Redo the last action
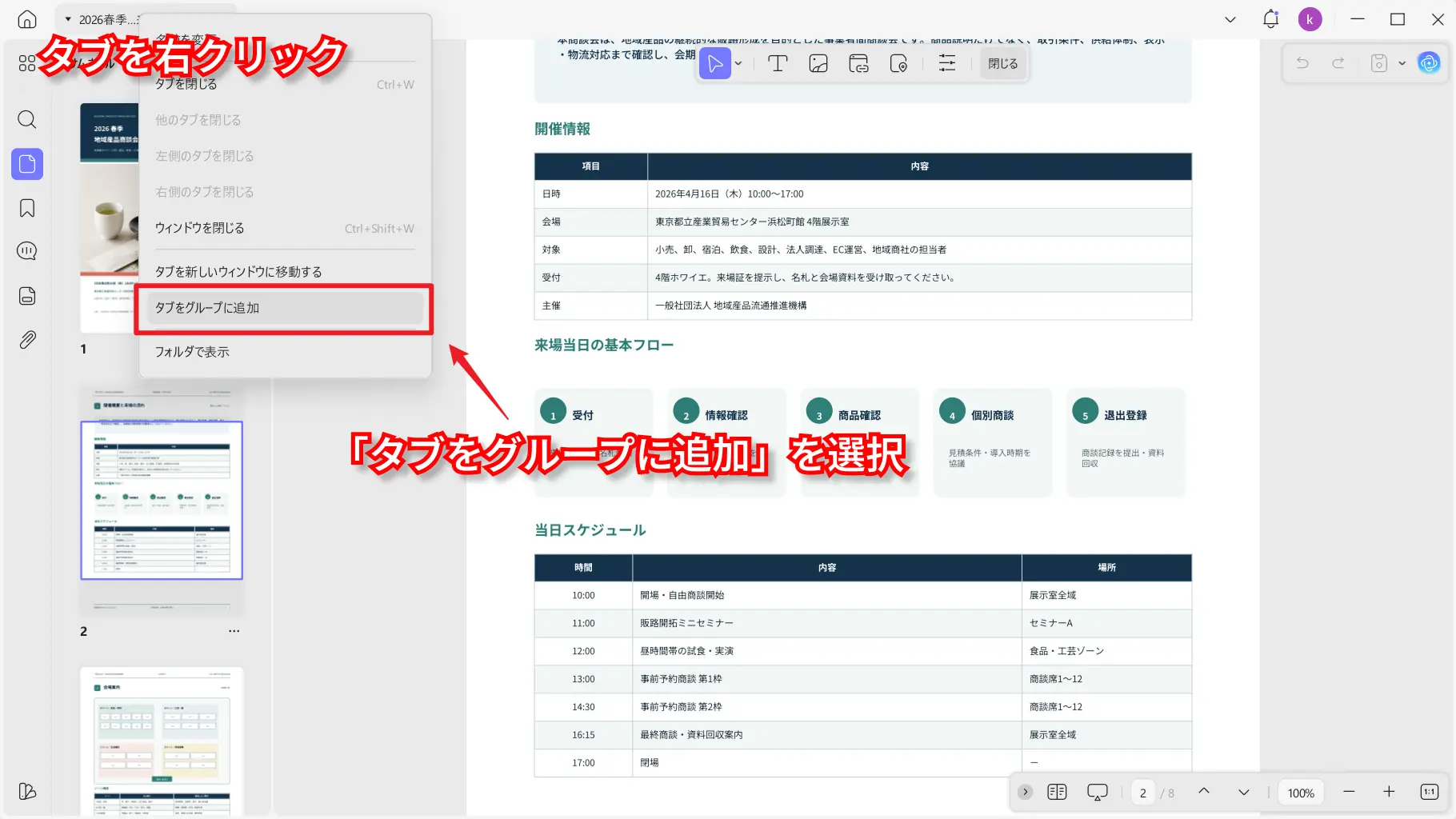This screenshot has width=1456, height=819. tap(1338, 63)
